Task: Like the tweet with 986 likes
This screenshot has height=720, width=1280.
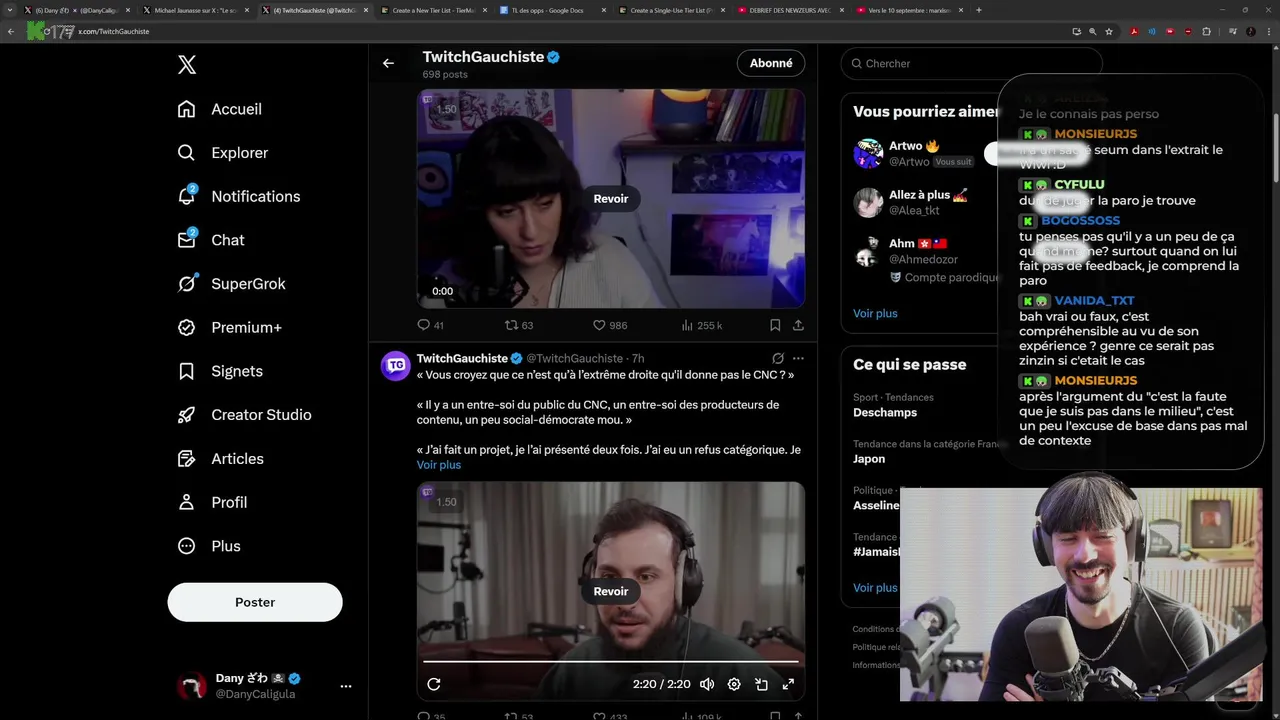Action: (610, 325)
